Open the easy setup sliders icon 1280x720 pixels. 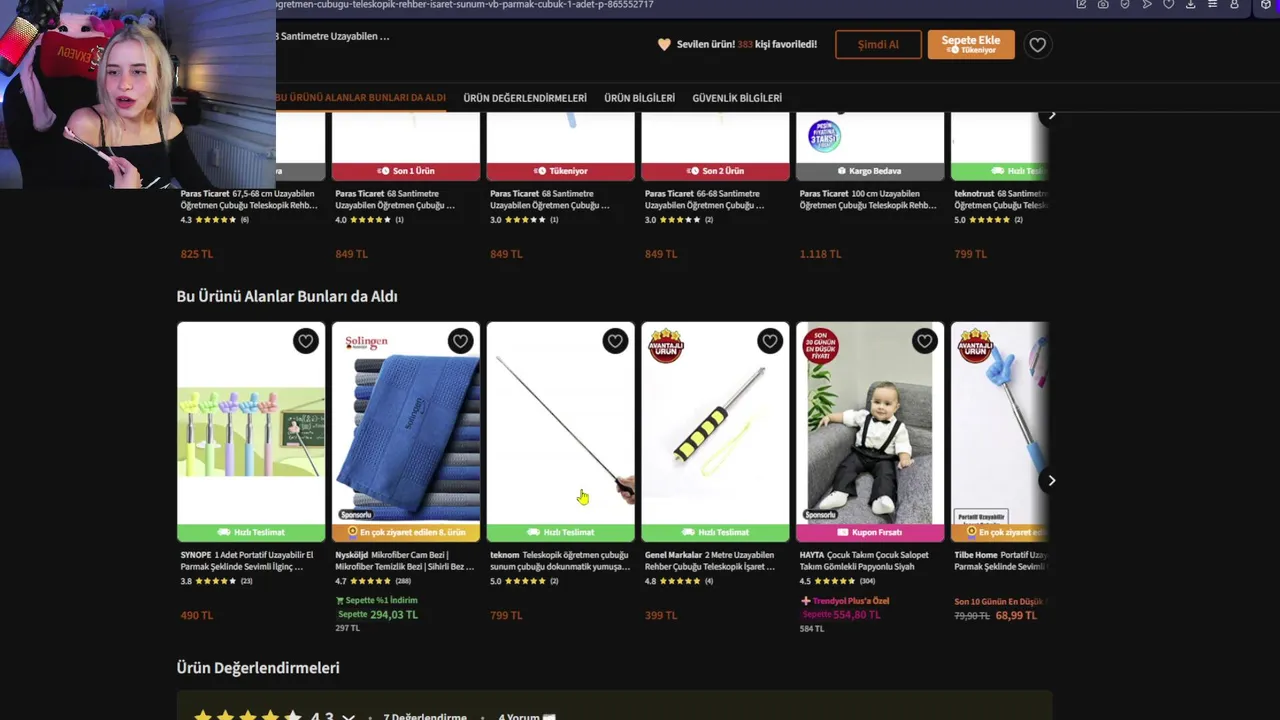(1212, 5)
